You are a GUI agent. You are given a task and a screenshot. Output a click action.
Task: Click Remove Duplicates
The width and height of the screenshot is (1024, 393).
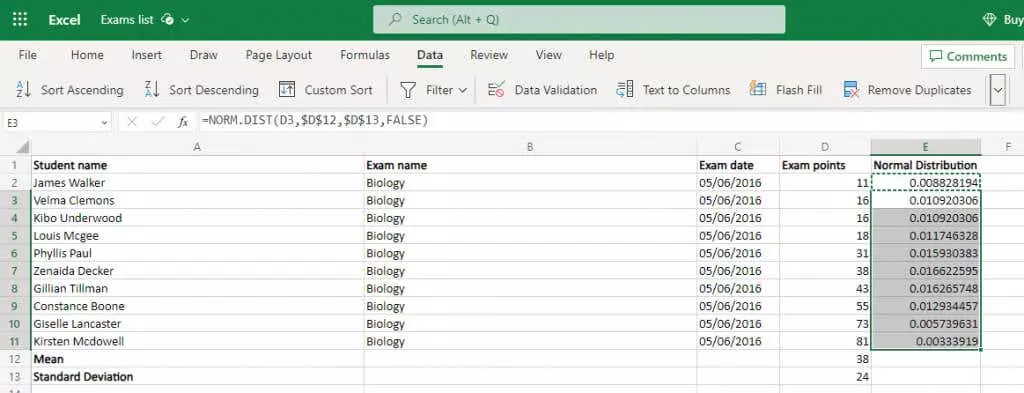click(907, 90)
